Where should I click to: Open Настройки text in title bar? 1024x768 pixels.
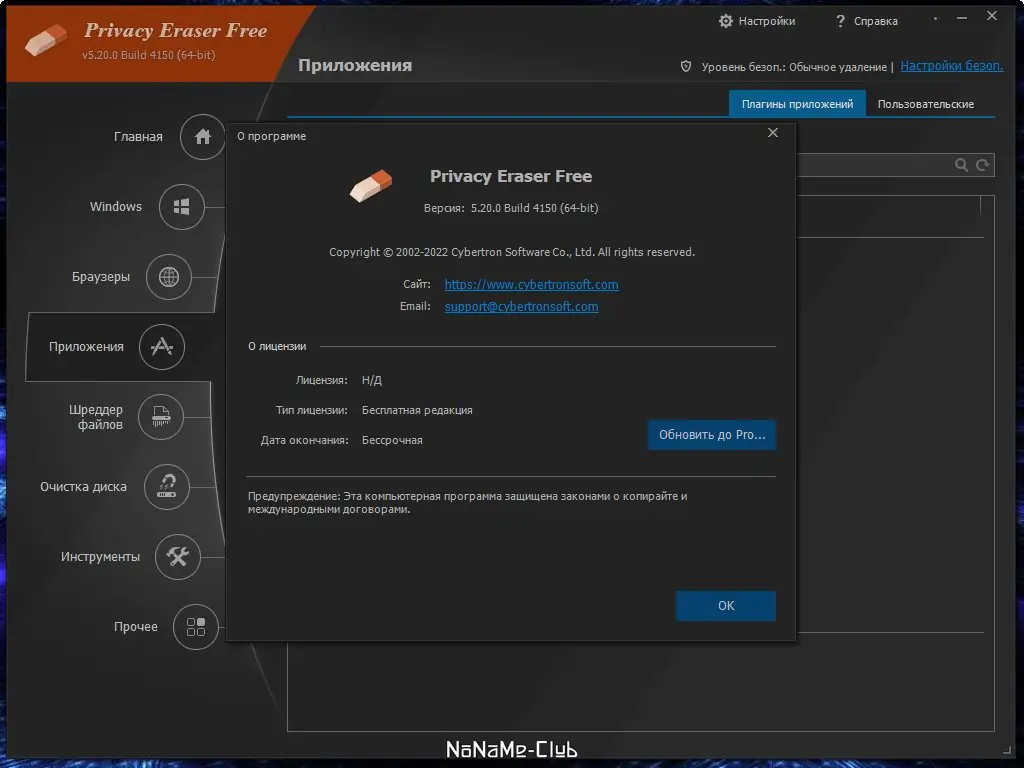pyautogui.click(x=767, y=21)
